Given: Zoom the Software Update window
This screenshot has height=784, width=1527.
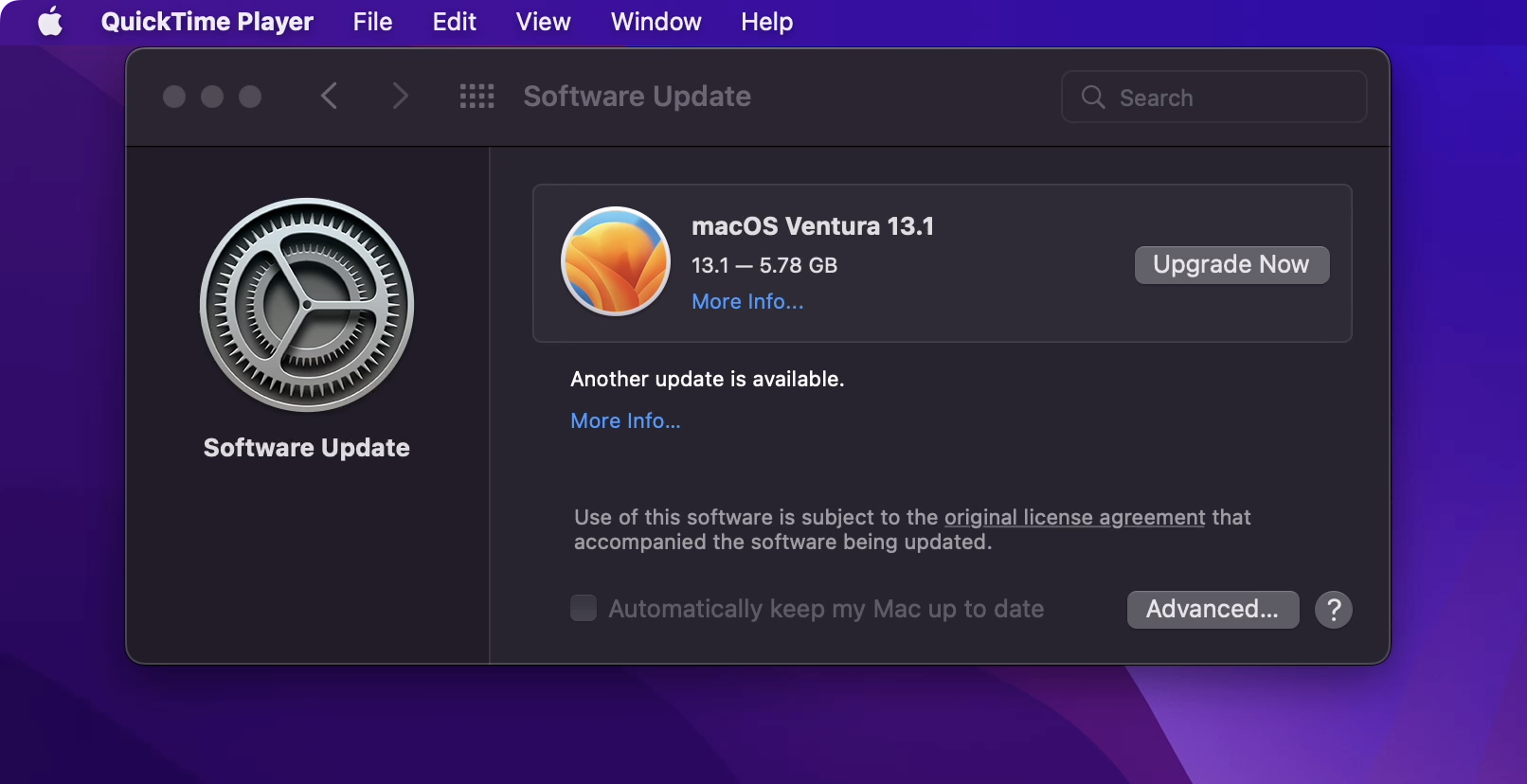Looking at the screenshot, I should tap(250, 97).
